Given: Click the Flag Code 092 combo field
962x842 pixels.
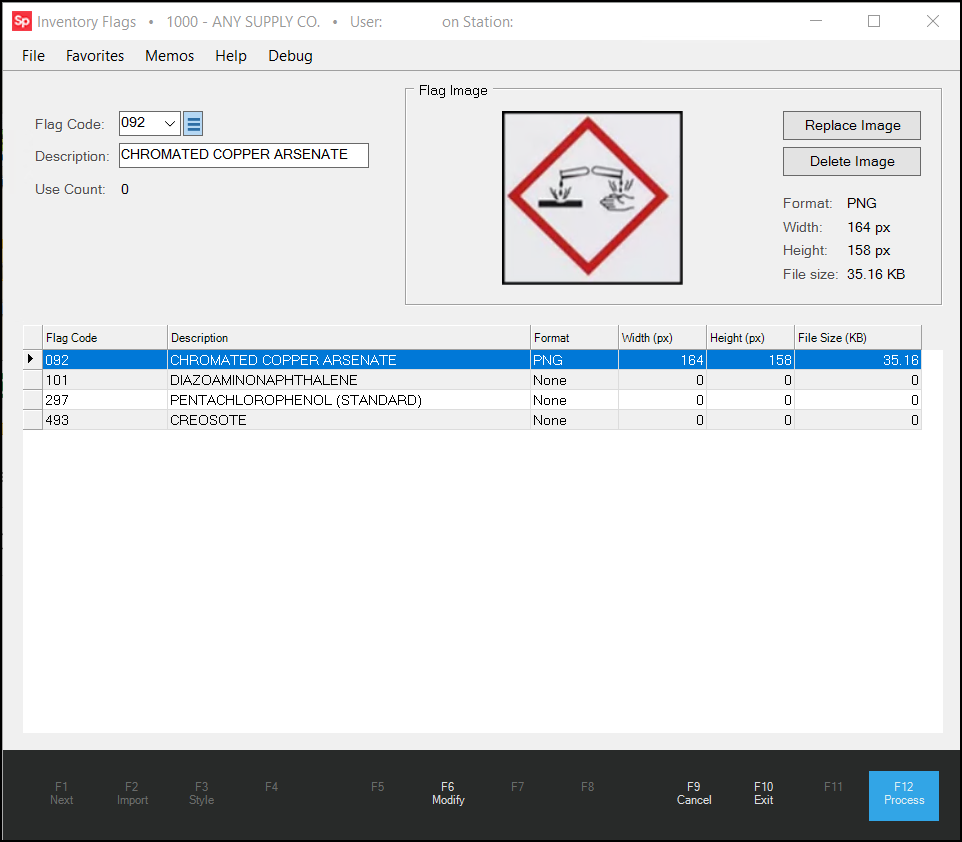Looking at the screenshot, I should (x=150, y=124).
